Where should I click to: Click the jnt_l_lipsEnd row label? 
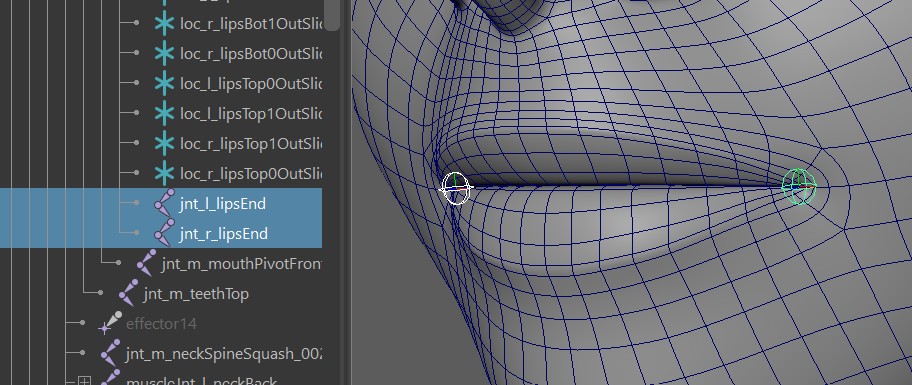[x=223, y=204]
